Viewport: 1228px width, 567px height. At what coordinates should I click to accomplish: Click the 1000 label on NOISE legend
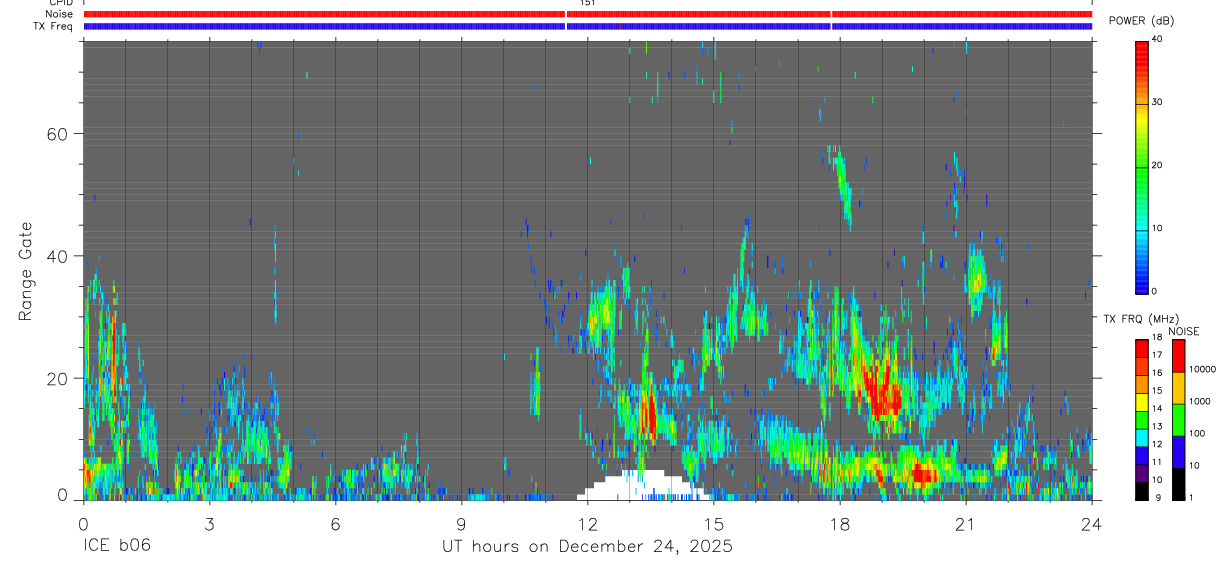[1200, 401]
